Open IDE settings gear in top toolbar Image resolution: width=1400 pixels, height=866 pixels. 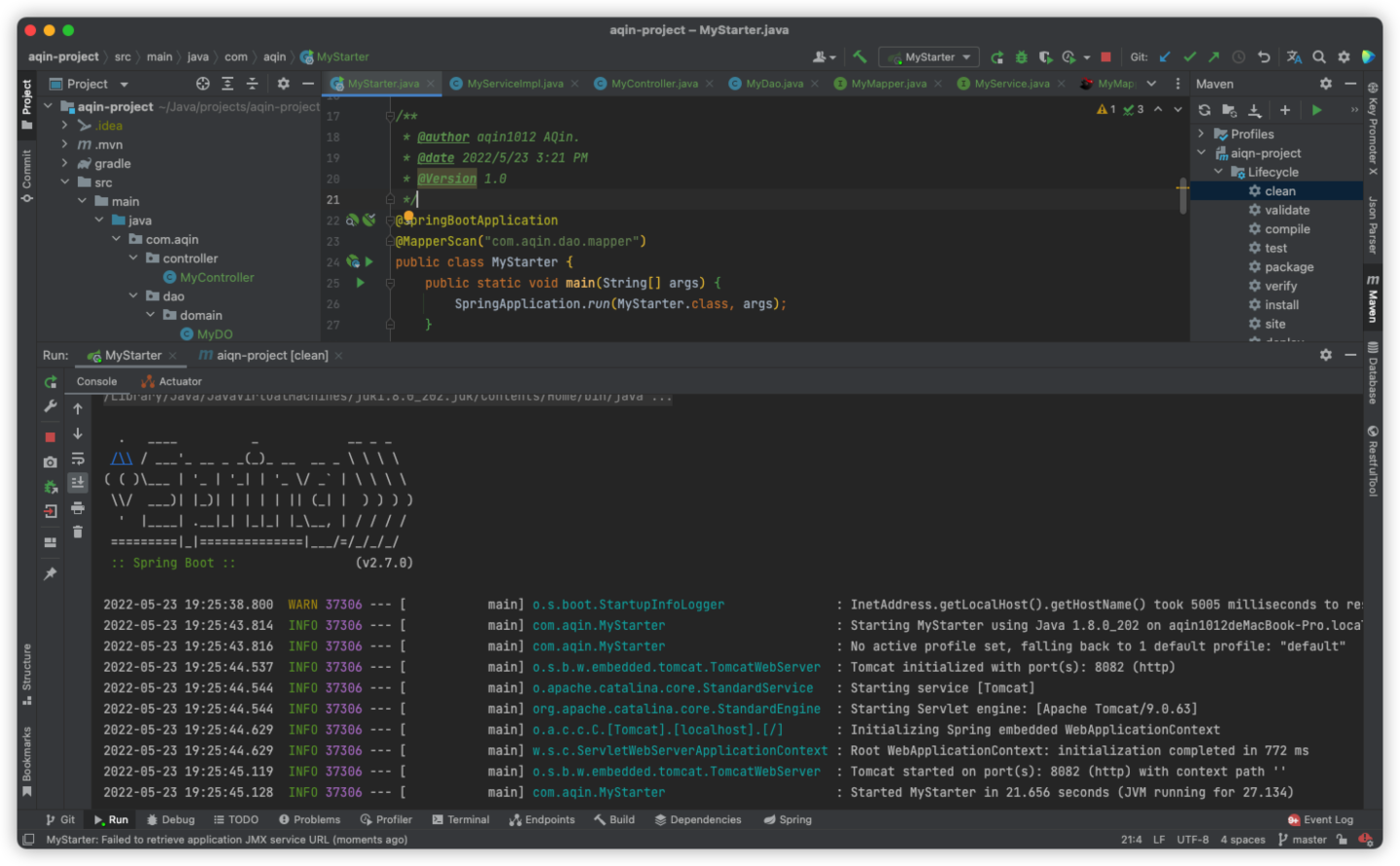1344,57
